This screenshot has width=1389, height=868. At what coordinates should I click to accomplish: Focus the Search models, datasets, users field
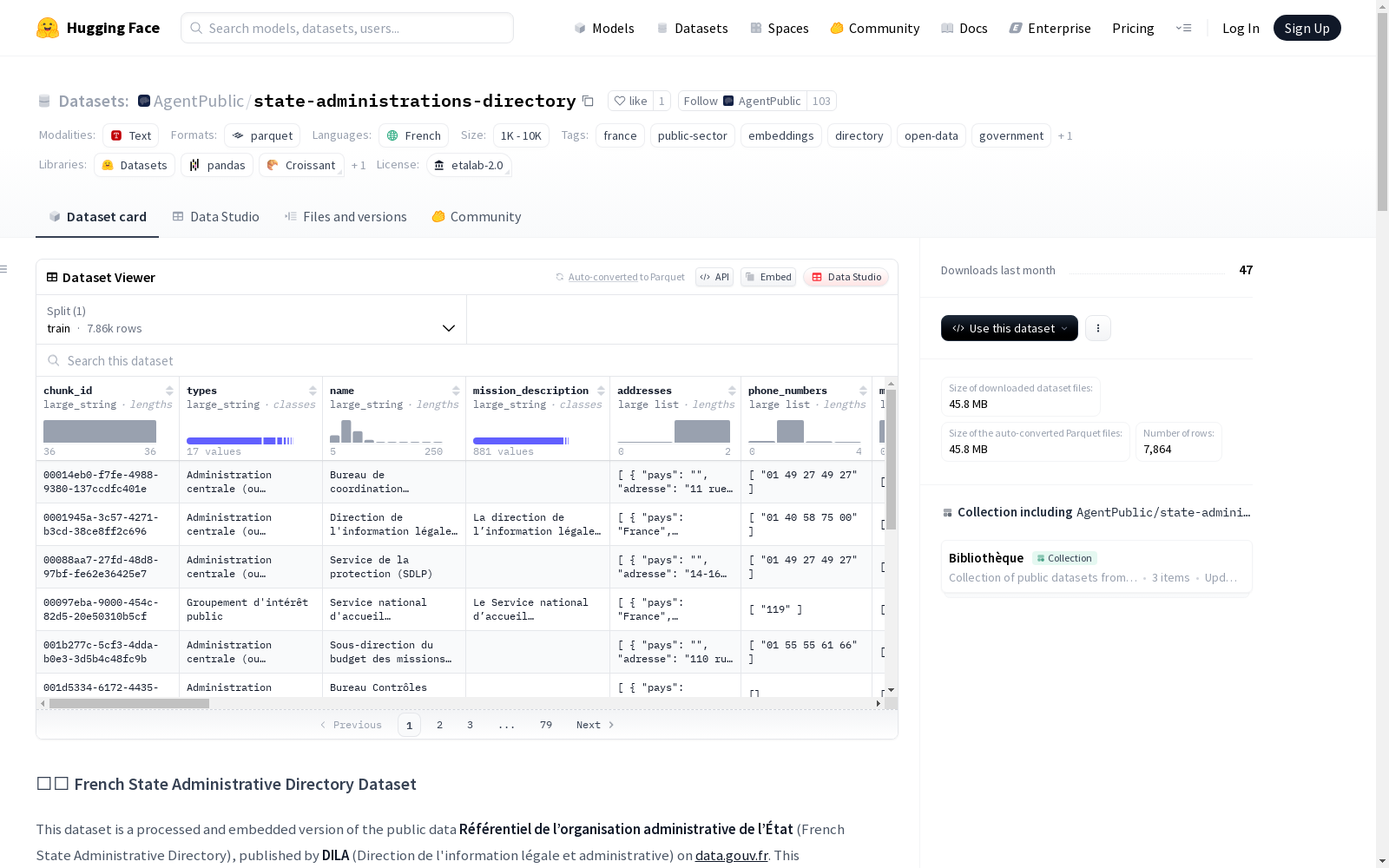[347, 28]
